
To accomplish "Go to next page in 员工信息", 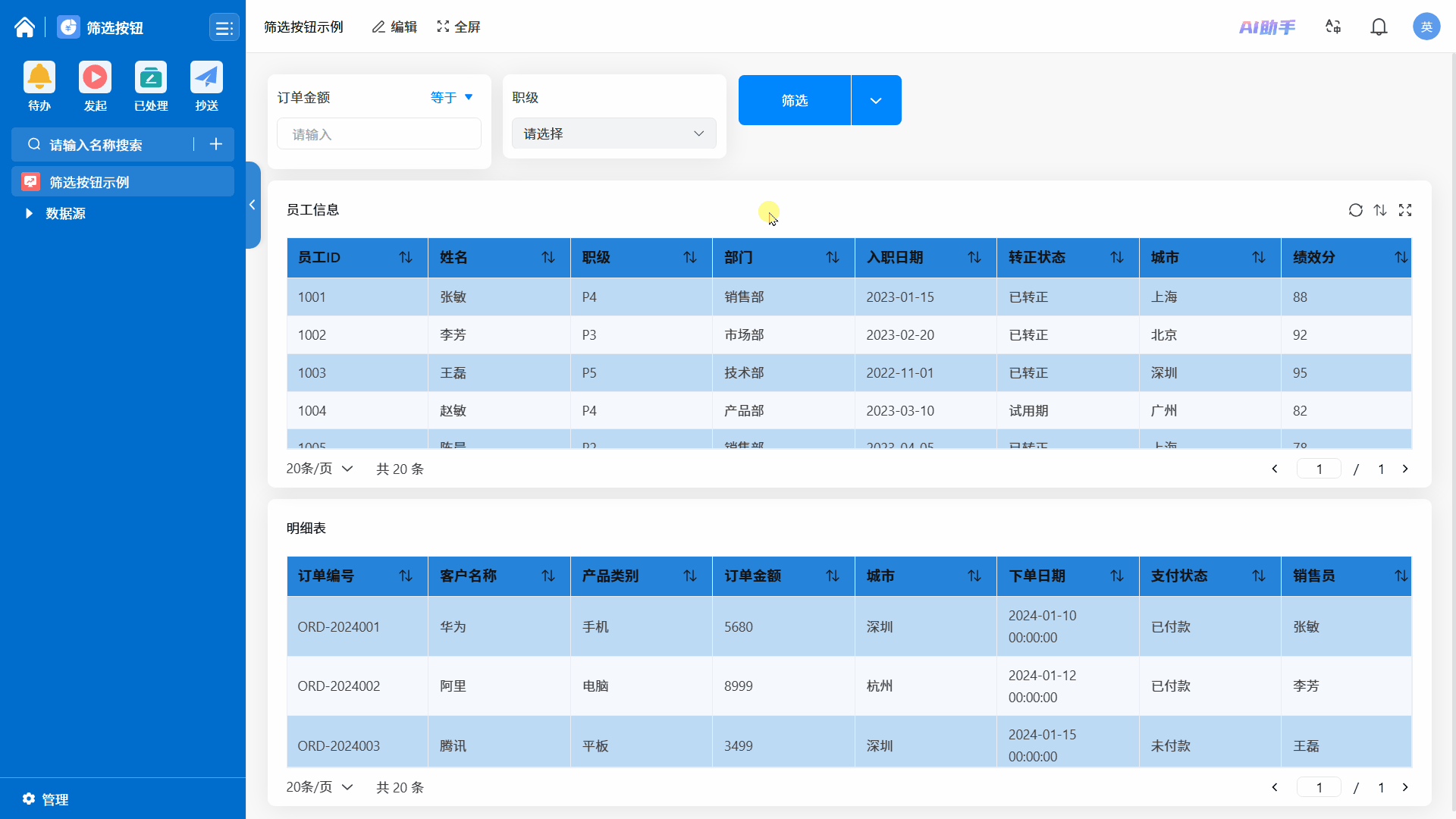I will [1405, 469].
